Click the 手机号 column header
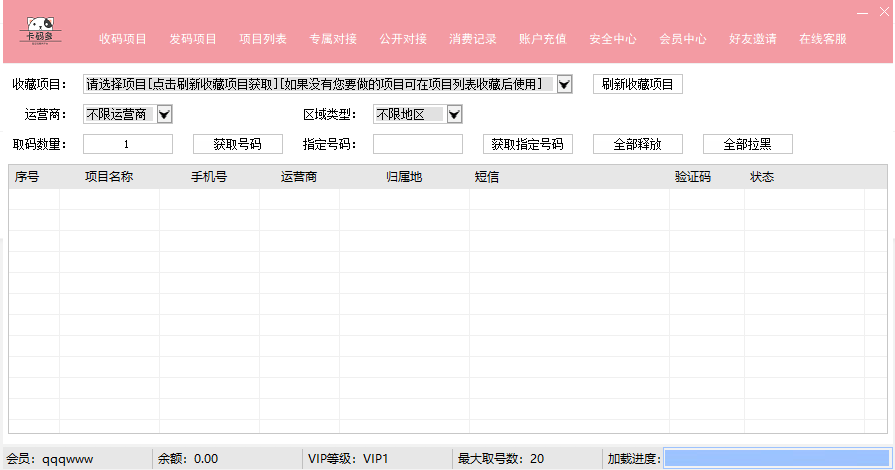 pos(209,177)
